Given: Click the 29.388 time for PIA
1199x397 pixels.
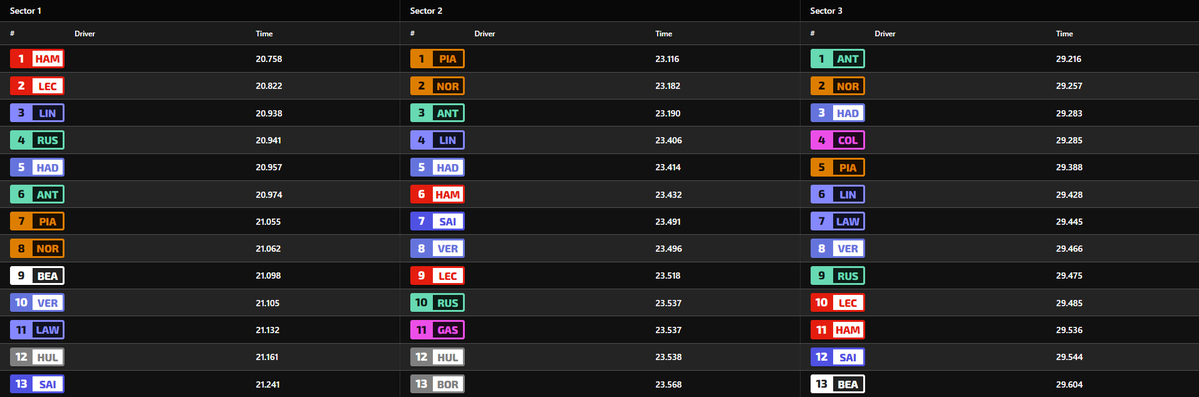Looking at the screenshot, I should [1069, 168].
